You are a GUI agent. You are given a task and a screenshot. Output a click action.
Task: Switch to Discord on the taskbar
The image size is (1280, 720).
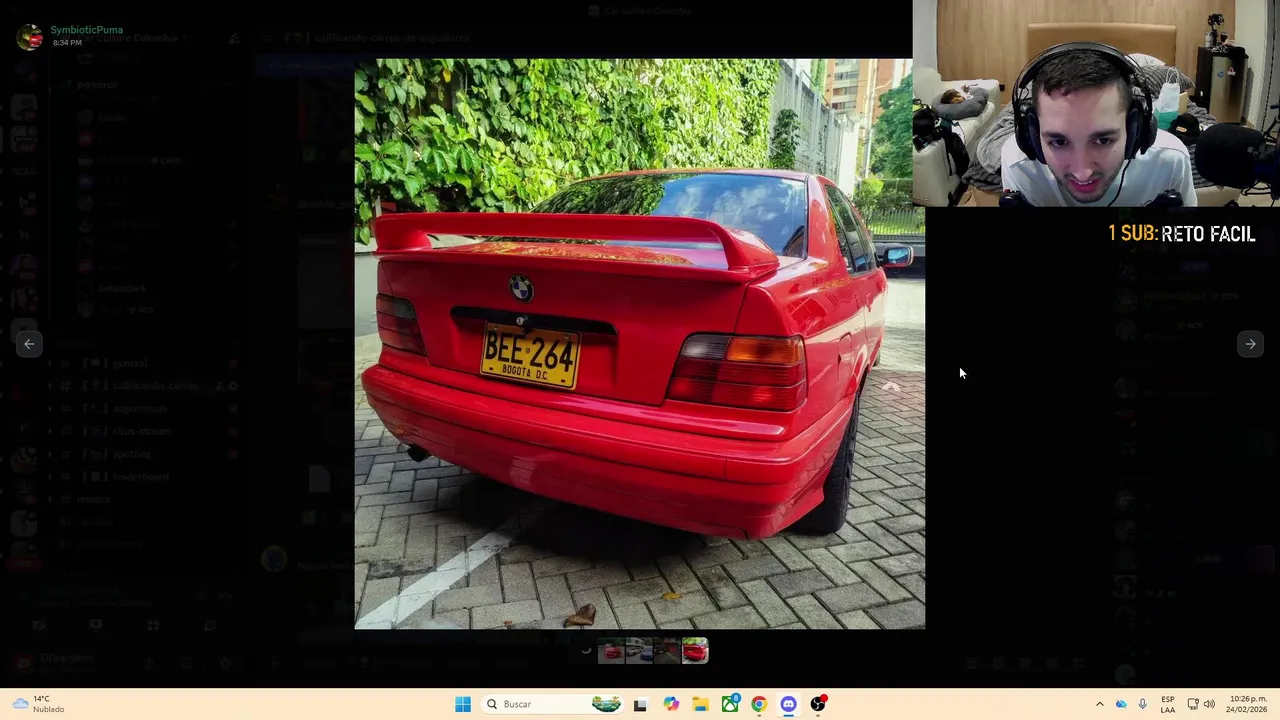tap(788, 704)
